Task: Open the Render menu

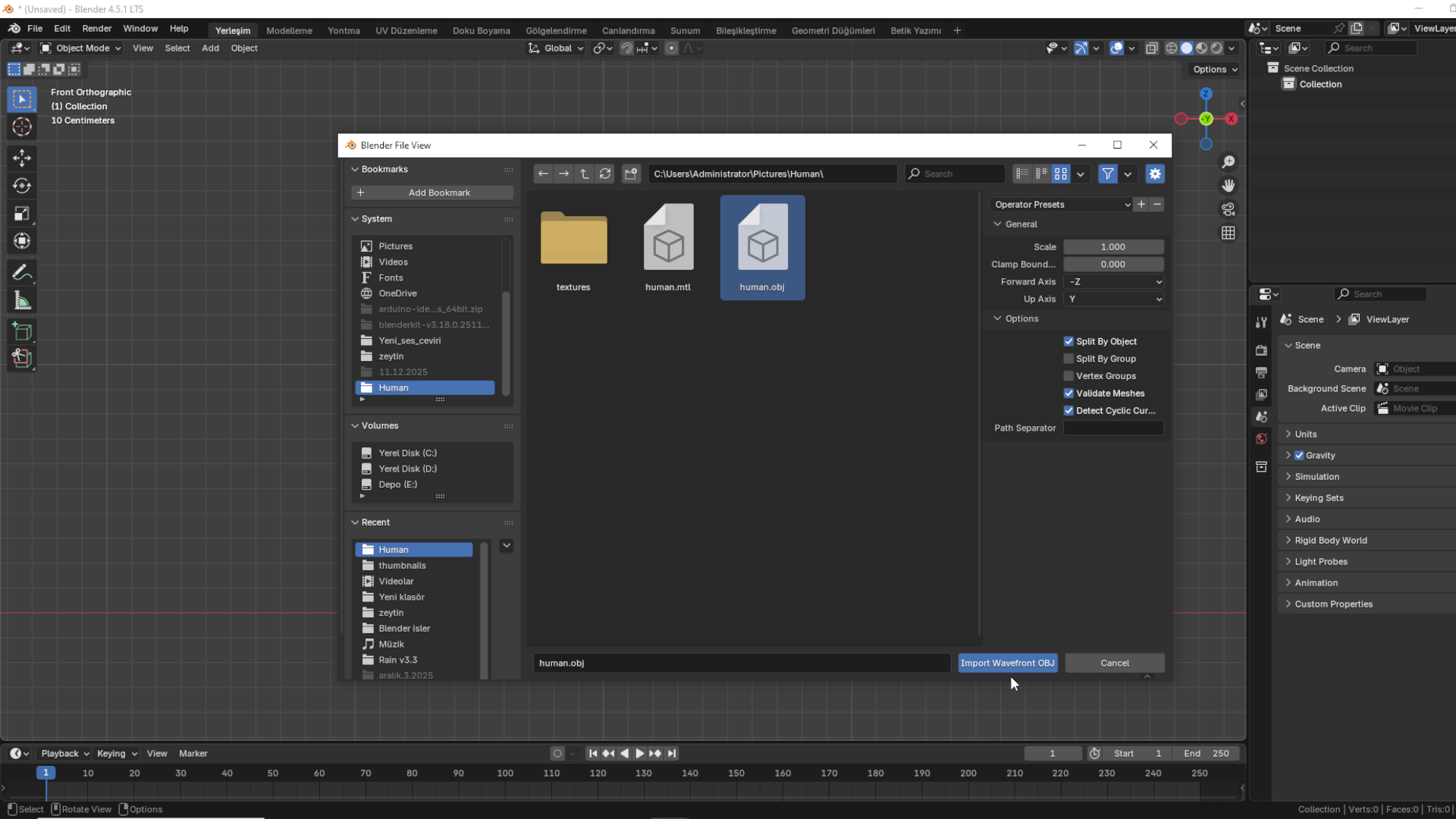Action: click(96, 28)
